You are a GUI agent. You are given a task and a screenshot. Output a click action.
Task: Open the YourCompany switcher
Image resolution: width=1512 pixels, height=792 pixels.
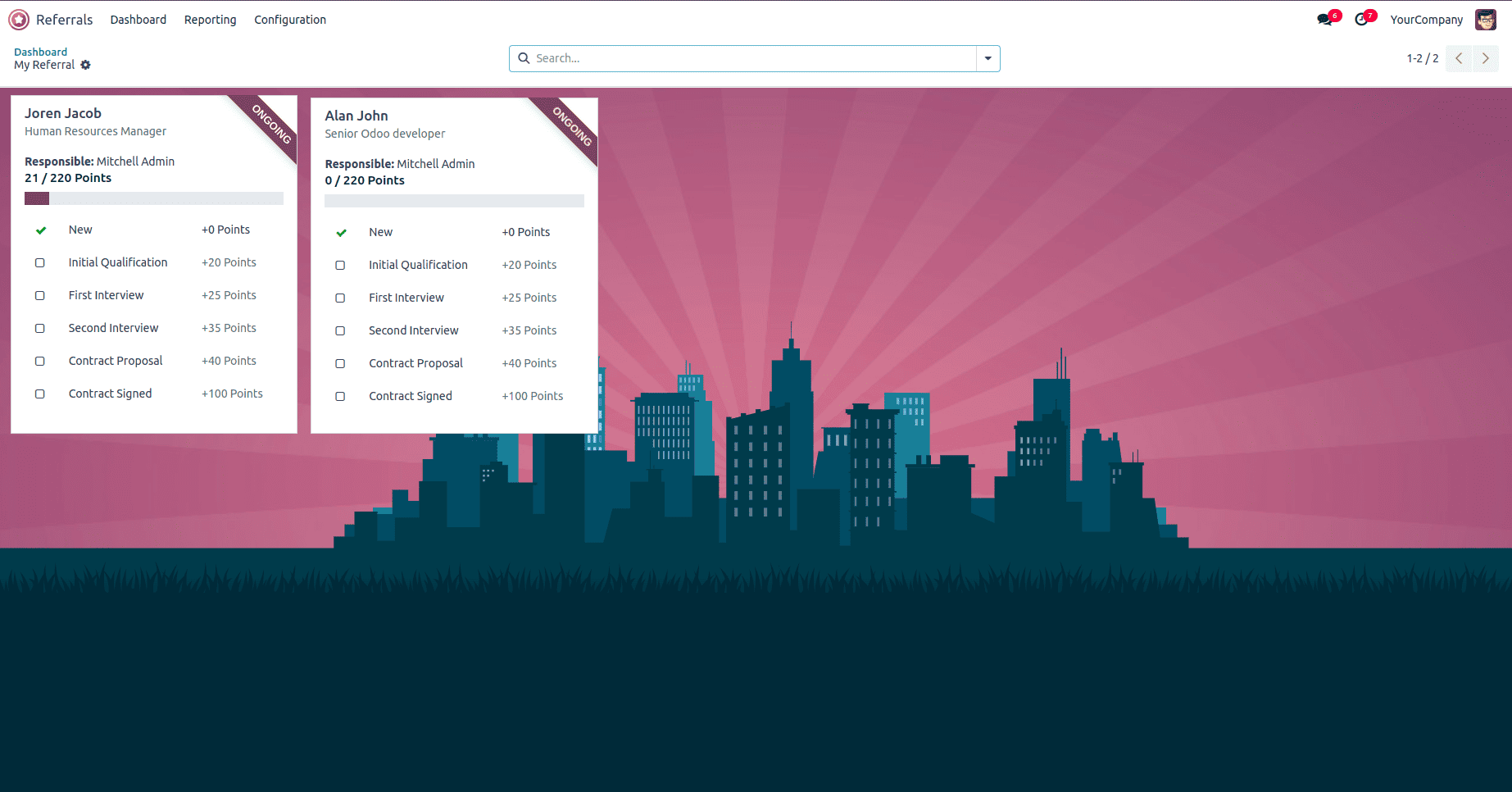(x=1426, y=20)
